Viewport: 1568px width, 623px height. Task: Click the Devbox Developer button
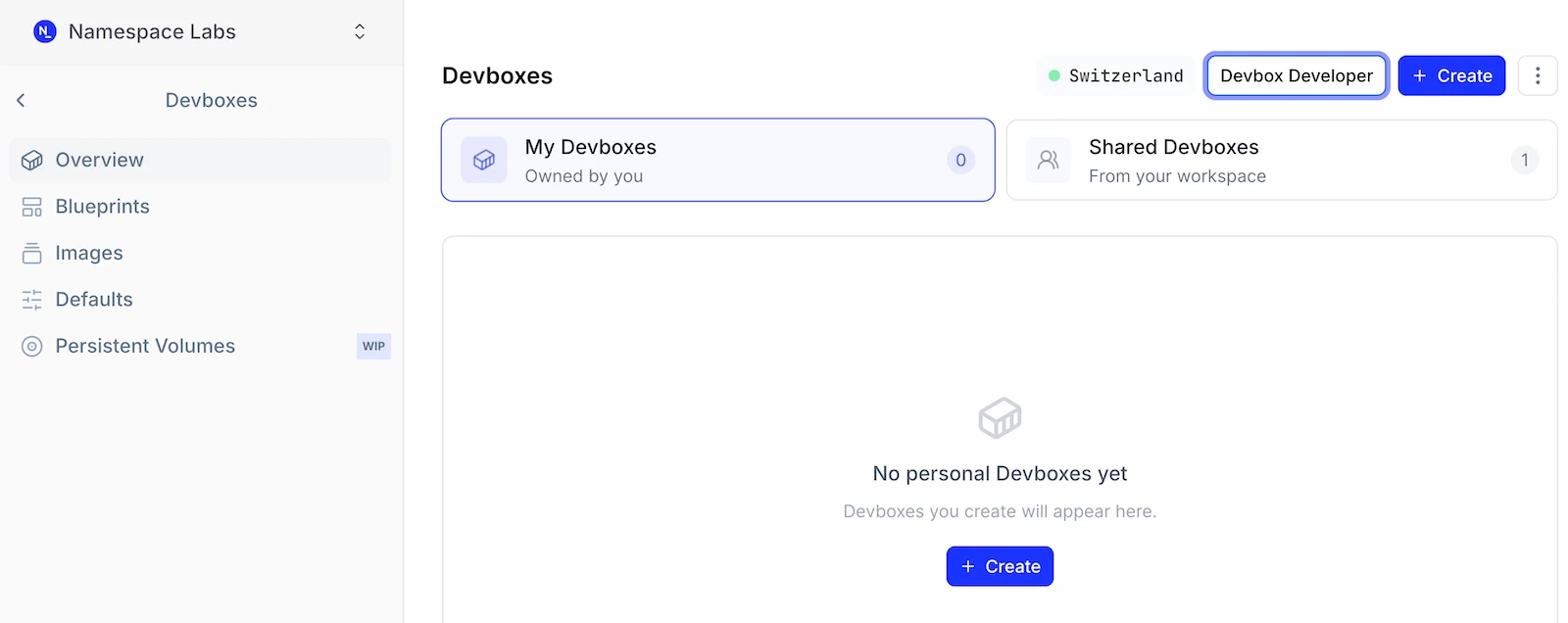pos(1297,75)
